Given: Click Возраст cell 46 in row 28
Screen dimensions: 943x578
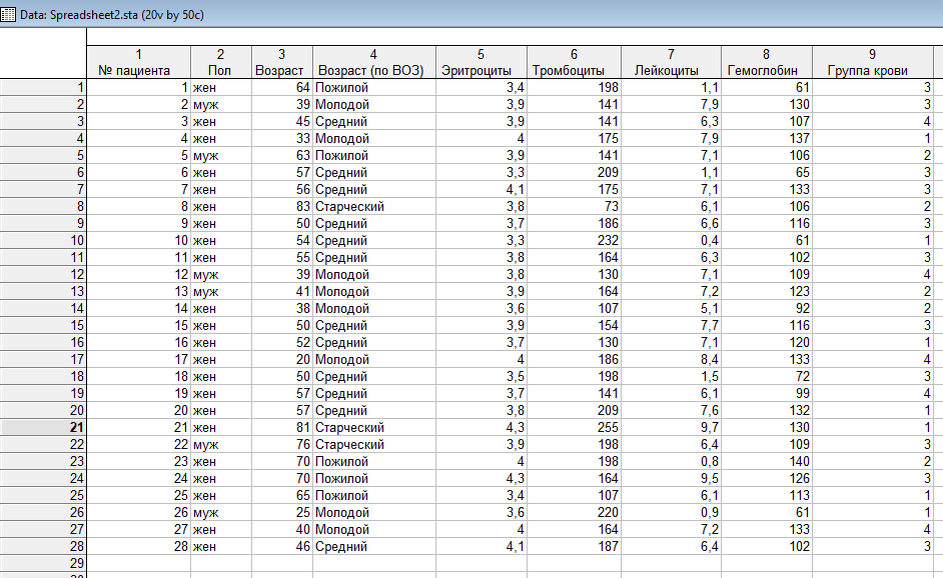Looking at the screenshot, I should pos(281,546).
